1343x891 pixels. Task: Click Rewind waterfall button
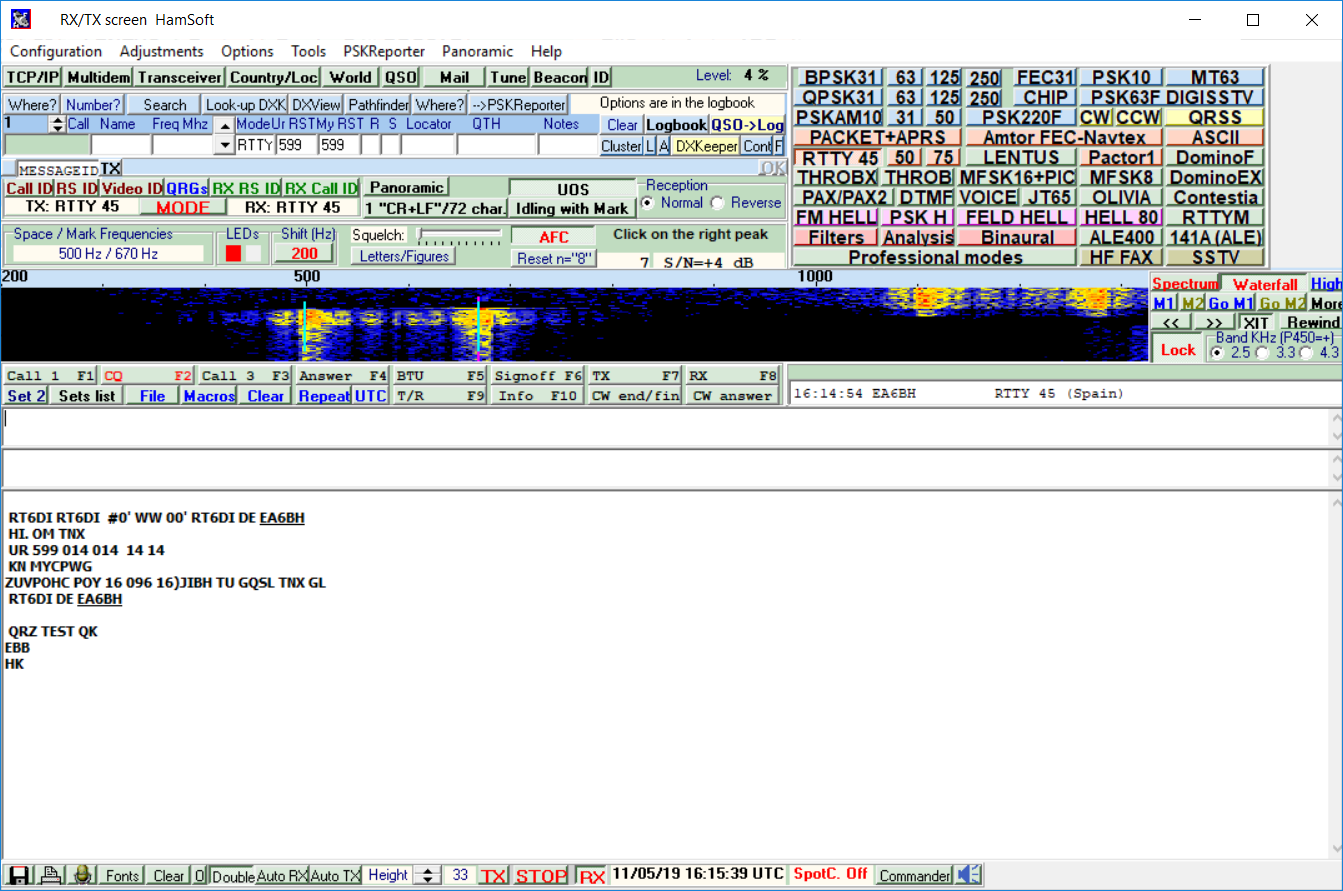1311,322
